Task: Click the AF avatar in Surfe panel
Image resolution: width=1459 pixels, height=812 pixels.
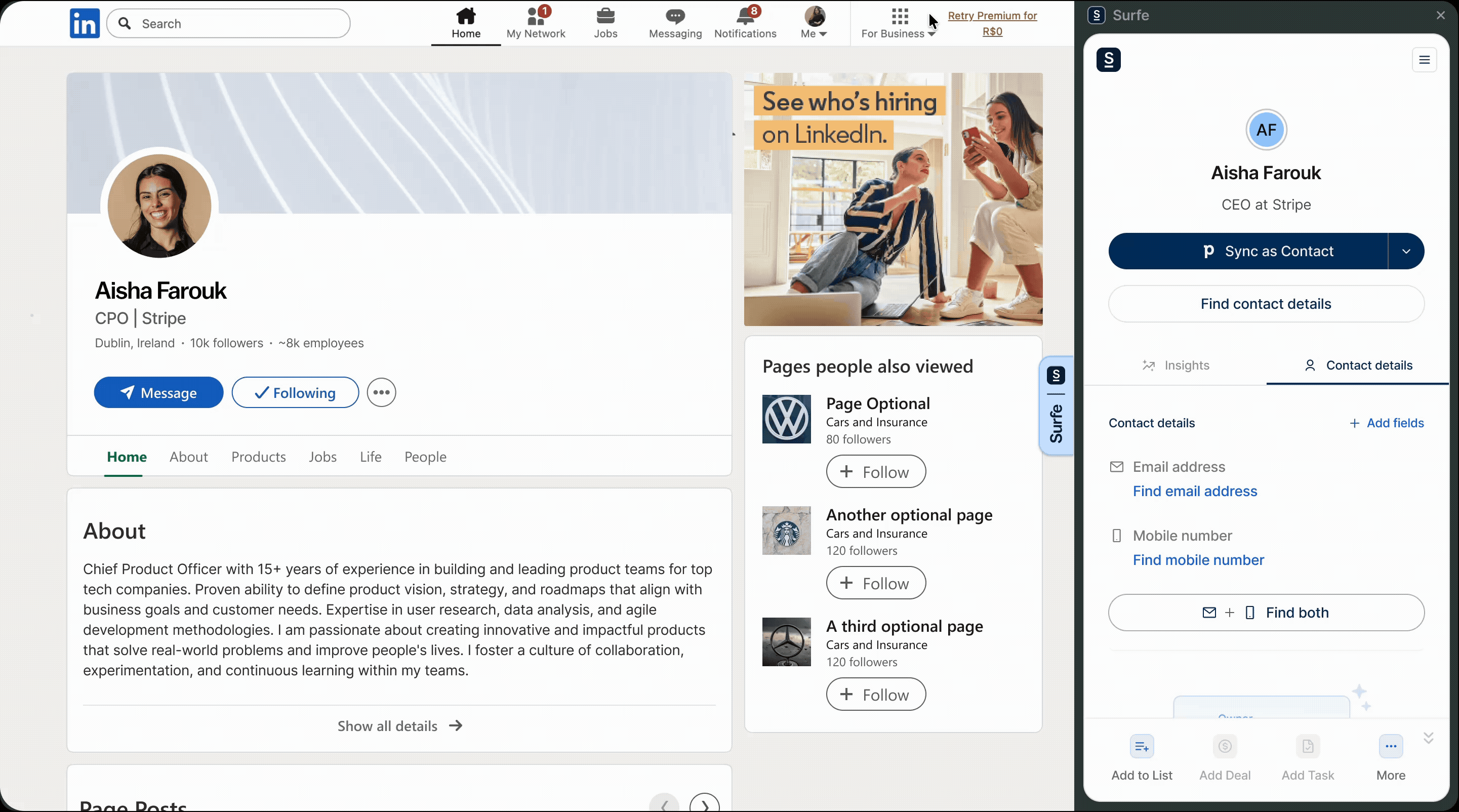Action: (1266, 130)
